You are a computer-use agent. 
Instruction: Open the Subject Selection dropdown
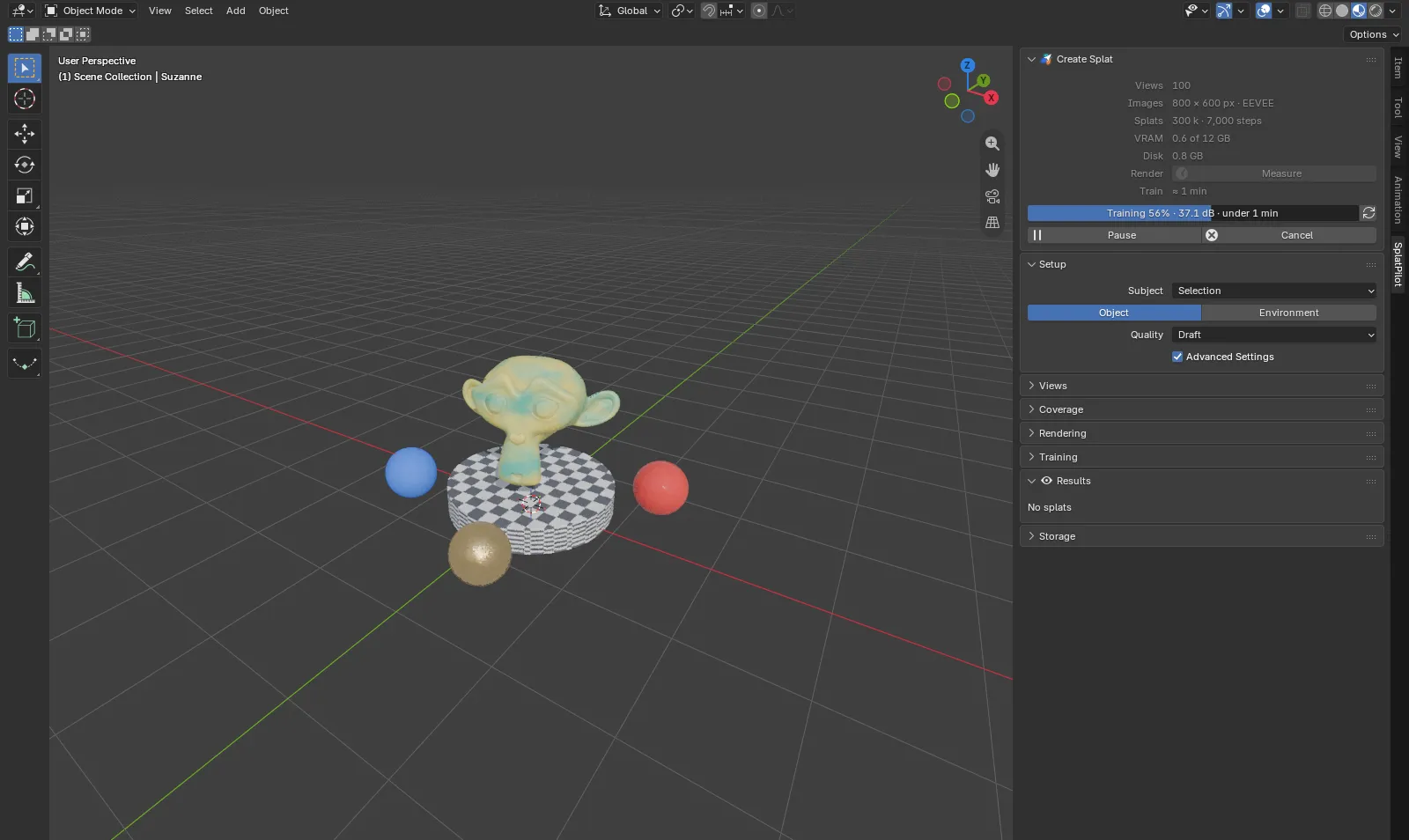coord(1274,291)
